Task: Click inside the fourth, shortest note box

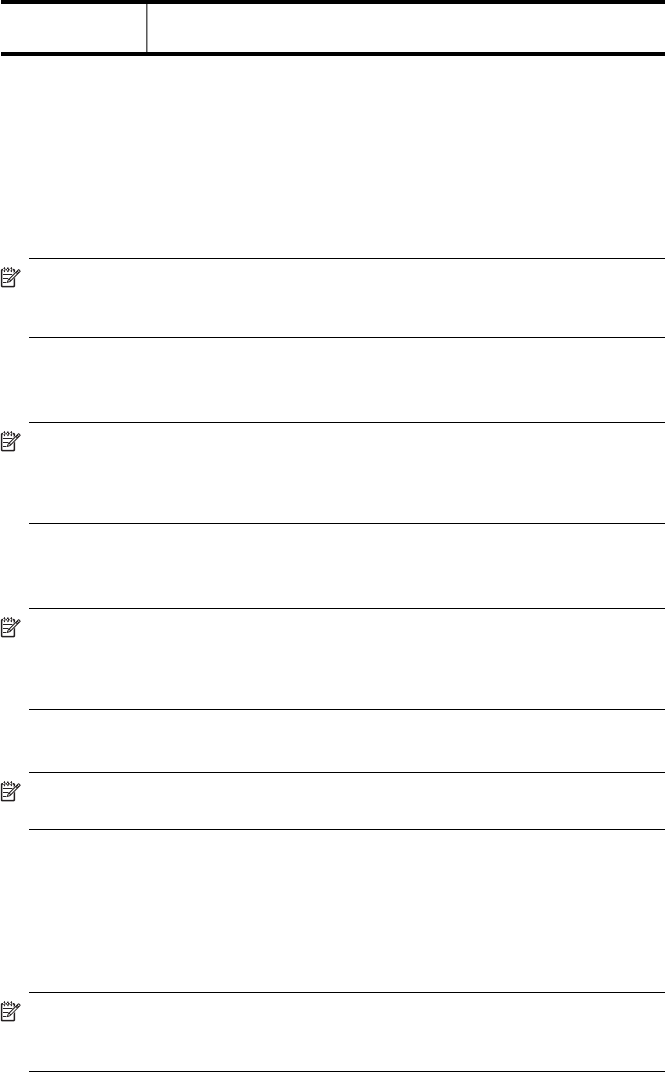Action: (347, 801)
